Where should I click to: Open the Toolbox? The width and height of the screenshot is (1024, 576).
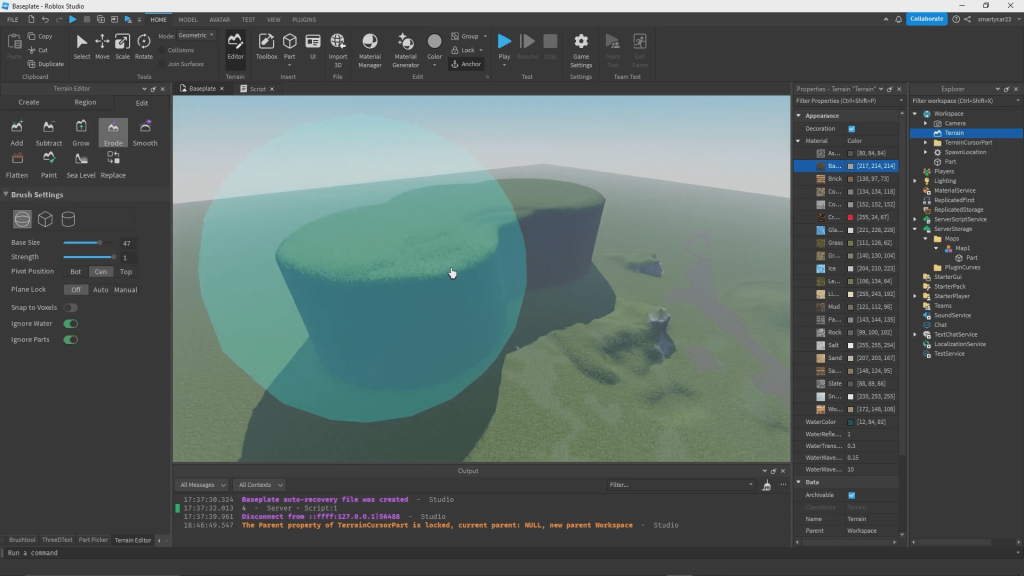266,46
